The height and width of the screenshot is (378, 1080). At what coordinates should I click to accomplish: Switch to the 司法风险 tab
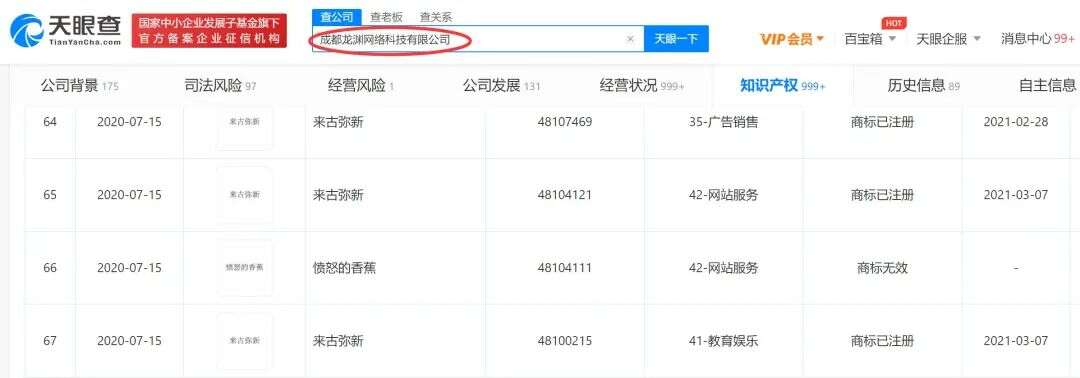coord(220,85)
